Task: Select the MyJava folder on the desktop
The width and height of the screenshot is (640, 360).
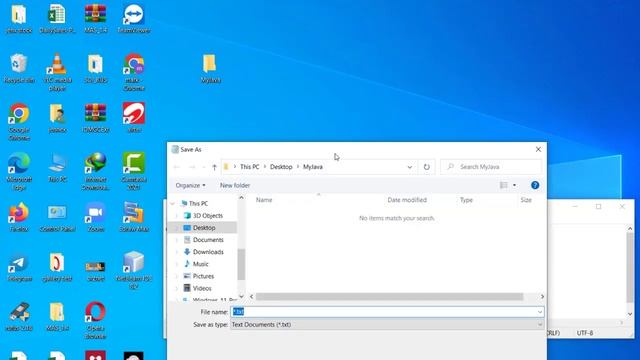Action: [x=210, y=68]
